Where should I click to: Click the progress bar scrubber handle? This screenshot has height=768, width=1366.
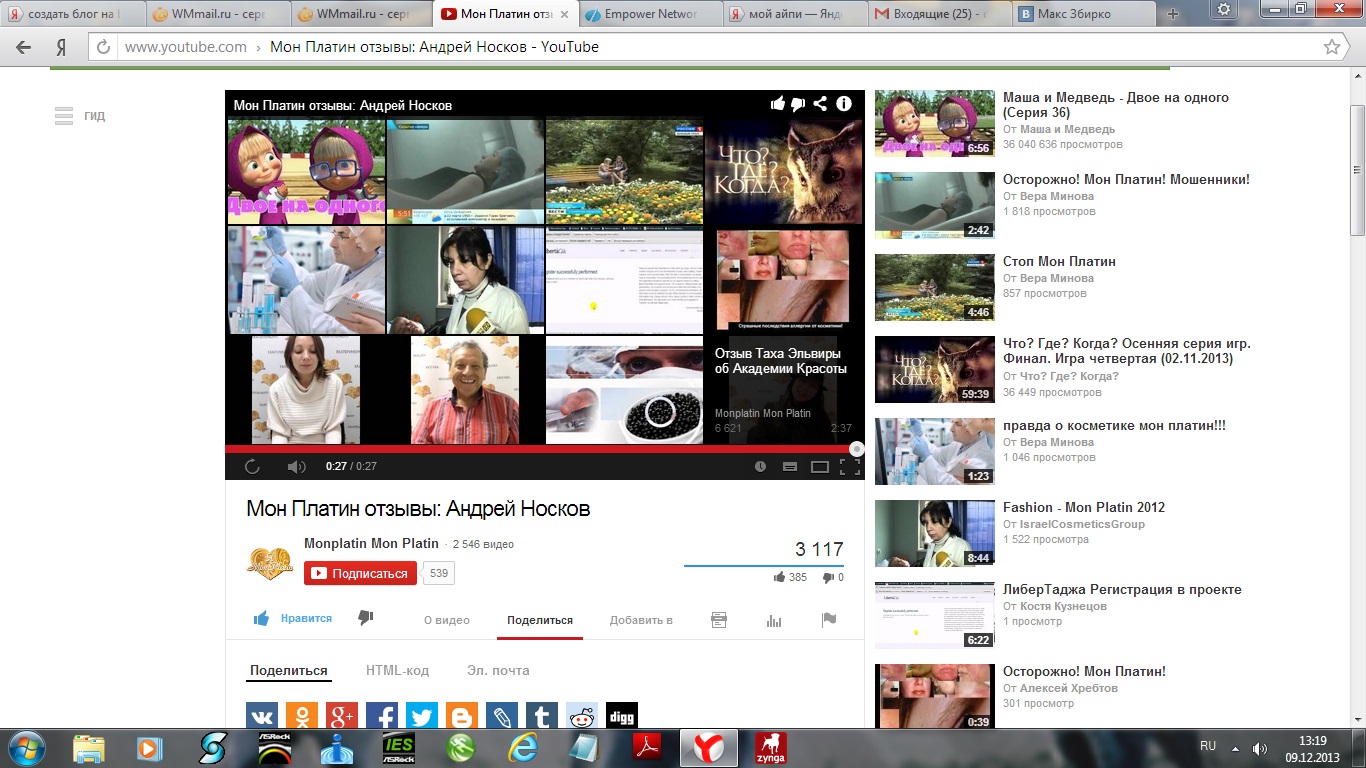pos(857,449)
